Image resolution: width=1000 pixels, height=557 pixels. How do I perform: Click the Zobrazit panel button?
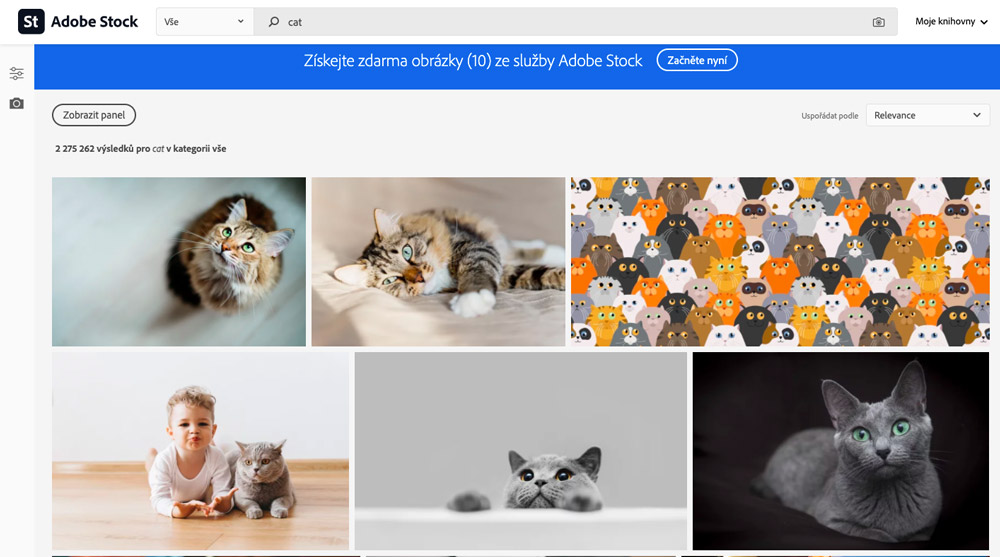pyautogui.click(x=94, y=115)
